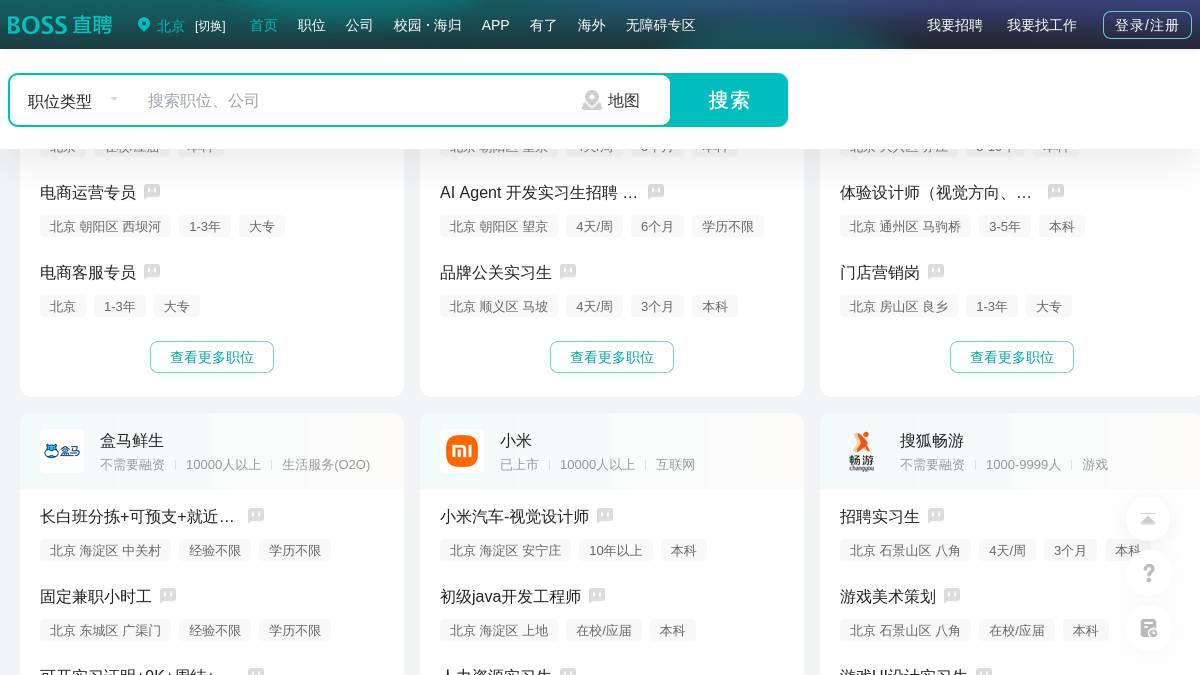
Task: Open the 海外 menu item
Action: coord(592,25)
